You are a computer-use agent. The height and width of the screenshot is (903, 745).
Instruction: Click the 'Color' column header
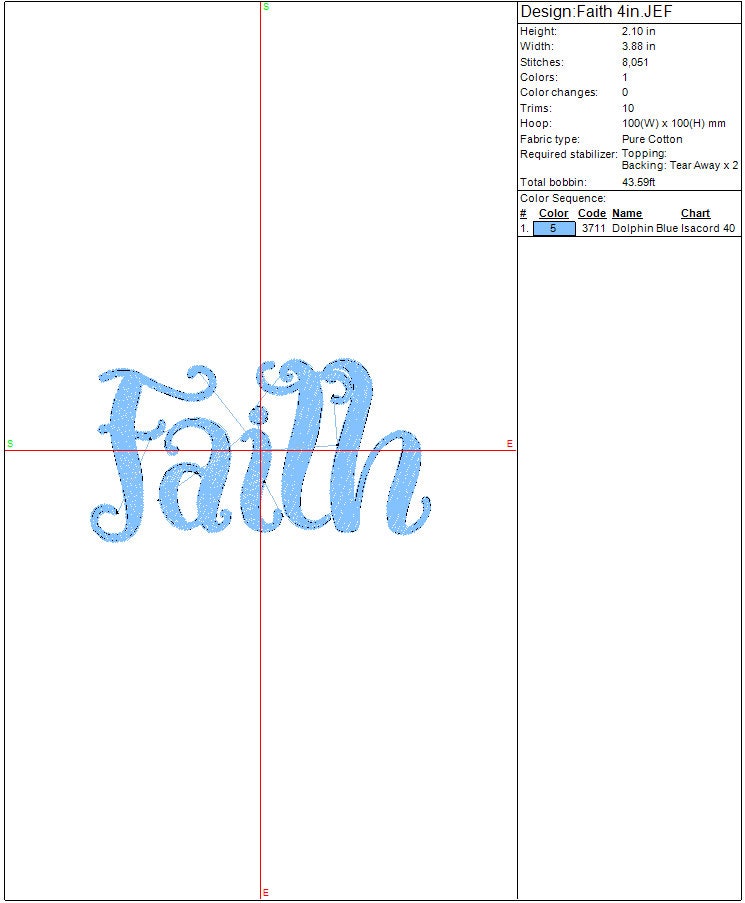click(553, 213)
